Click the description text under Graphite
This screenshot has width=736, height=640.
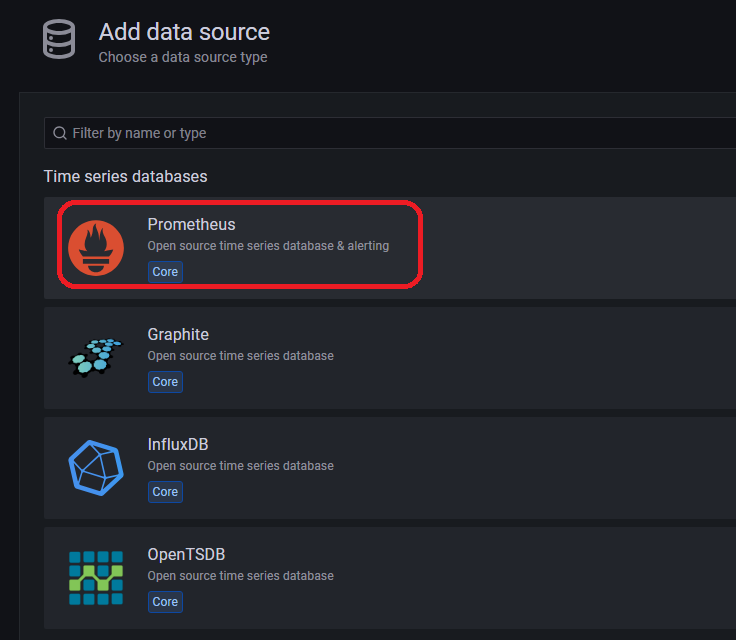[x=240, y=356]
